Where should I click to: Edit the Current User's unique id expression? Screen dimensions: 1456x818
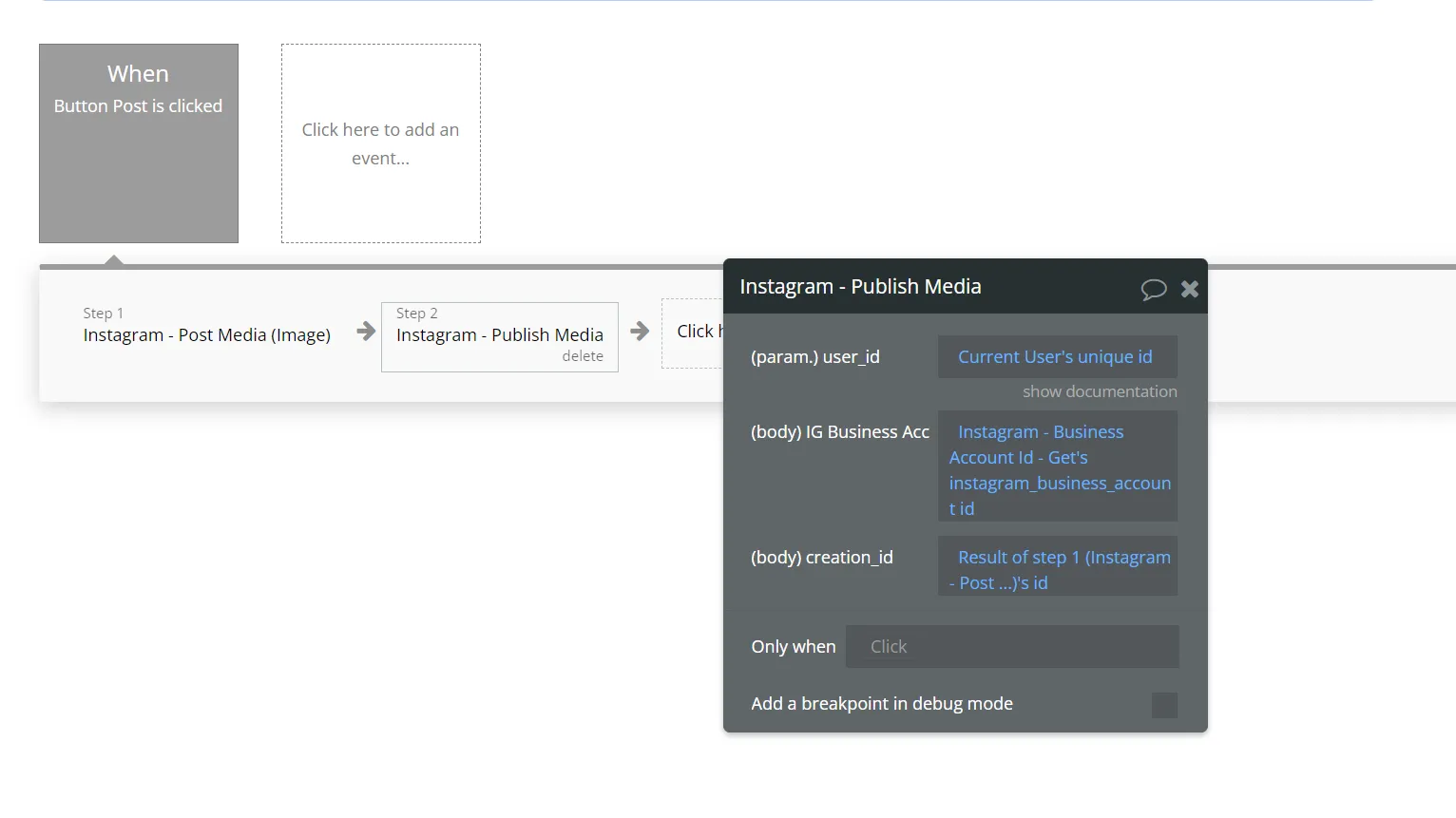1058,356
